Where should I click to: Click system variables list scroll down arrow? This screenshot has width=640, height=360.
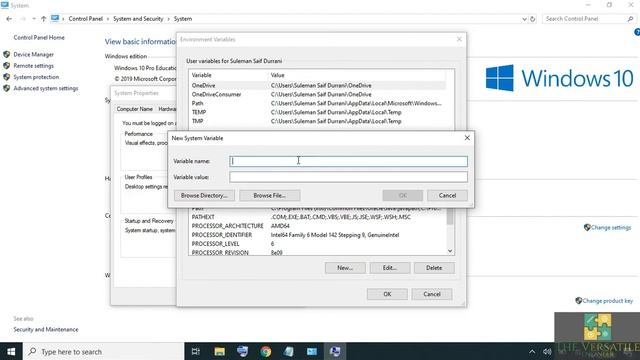point(450,251)
